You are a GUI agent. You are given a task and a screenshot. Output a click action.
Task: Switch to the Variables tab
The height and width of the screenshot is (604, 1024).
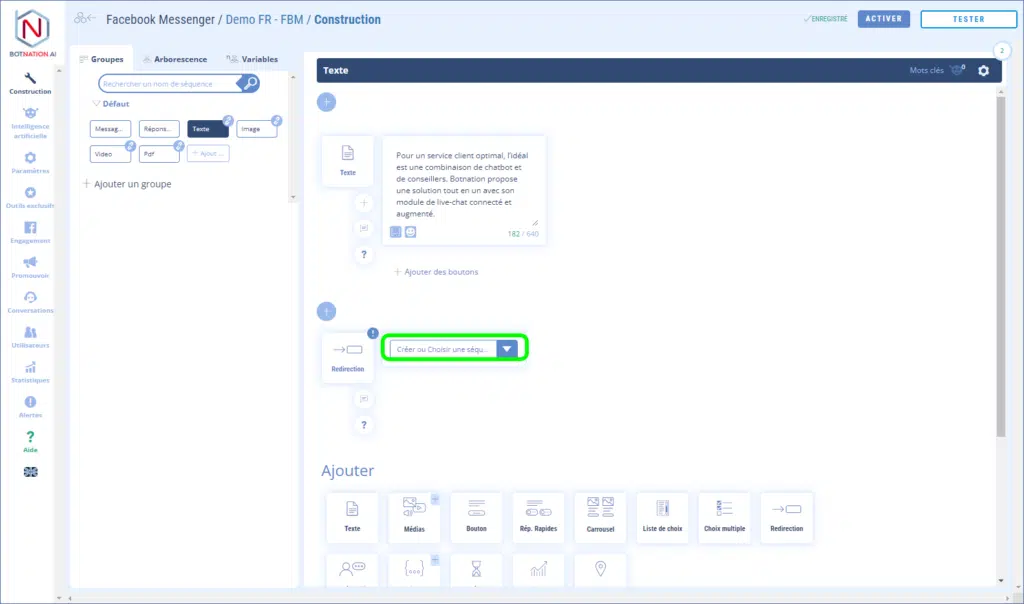(x=252, y=59)
